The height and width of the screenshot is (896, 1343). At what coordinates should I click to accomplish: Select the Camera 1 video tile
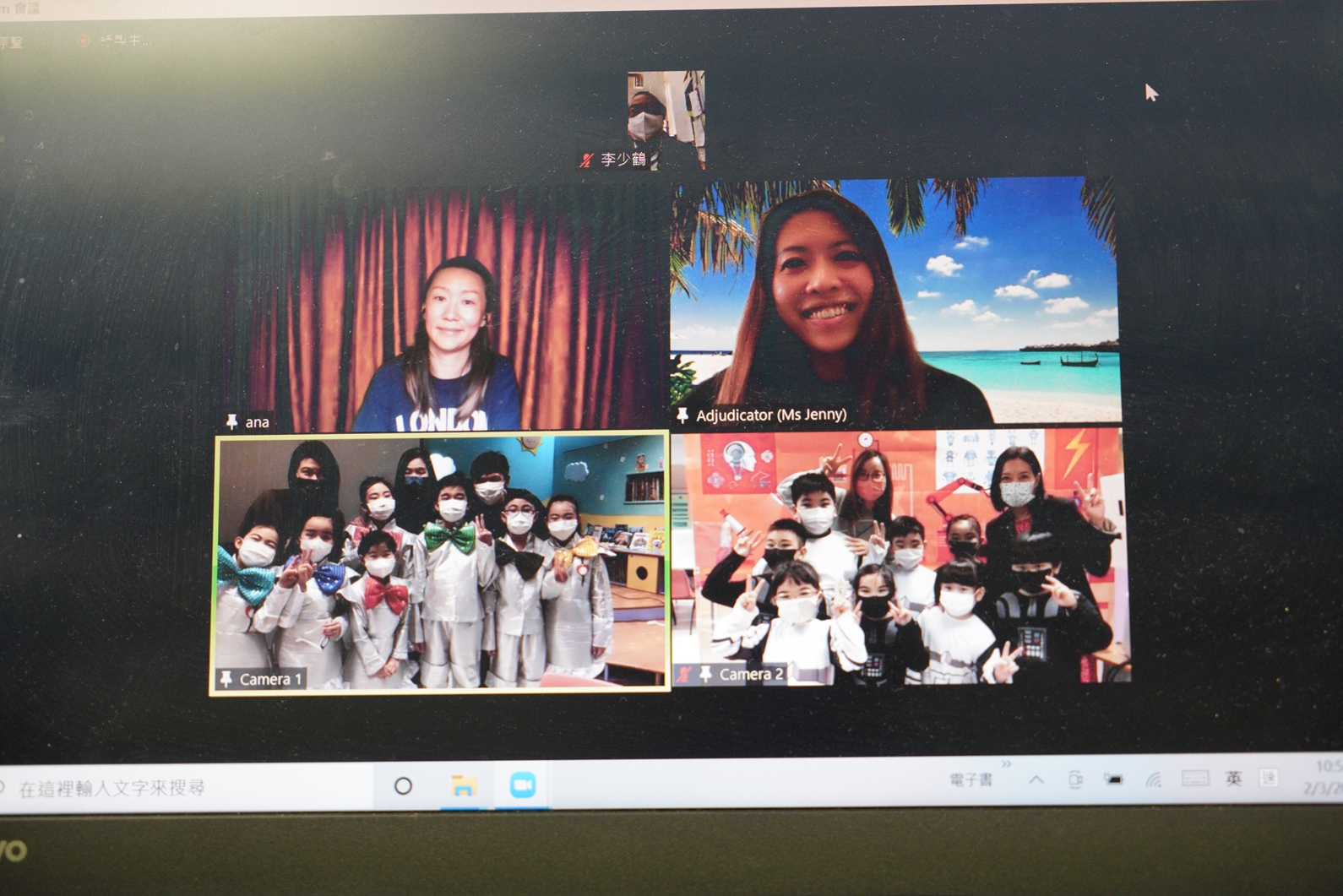point(440,563)
